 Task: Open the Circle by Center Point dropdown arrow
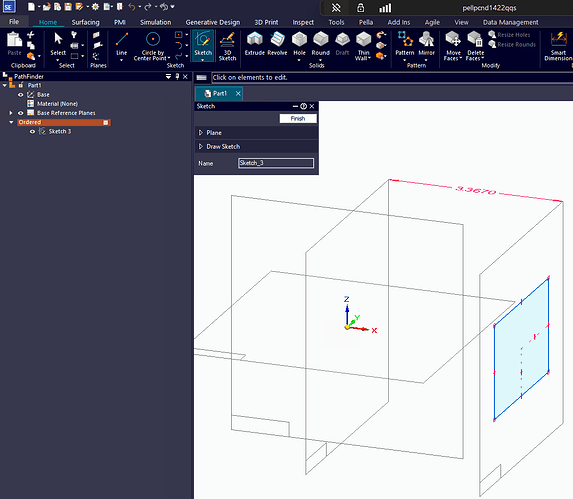[169, 58]
